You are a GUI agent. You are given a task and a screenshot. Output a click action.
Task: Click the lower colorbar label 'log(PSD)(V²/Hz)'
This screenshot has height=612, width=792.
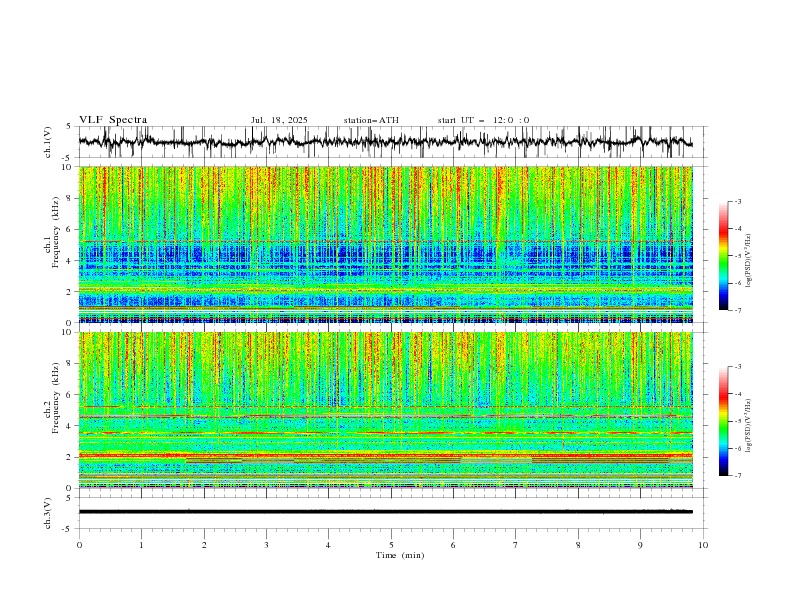click(749, 426)
